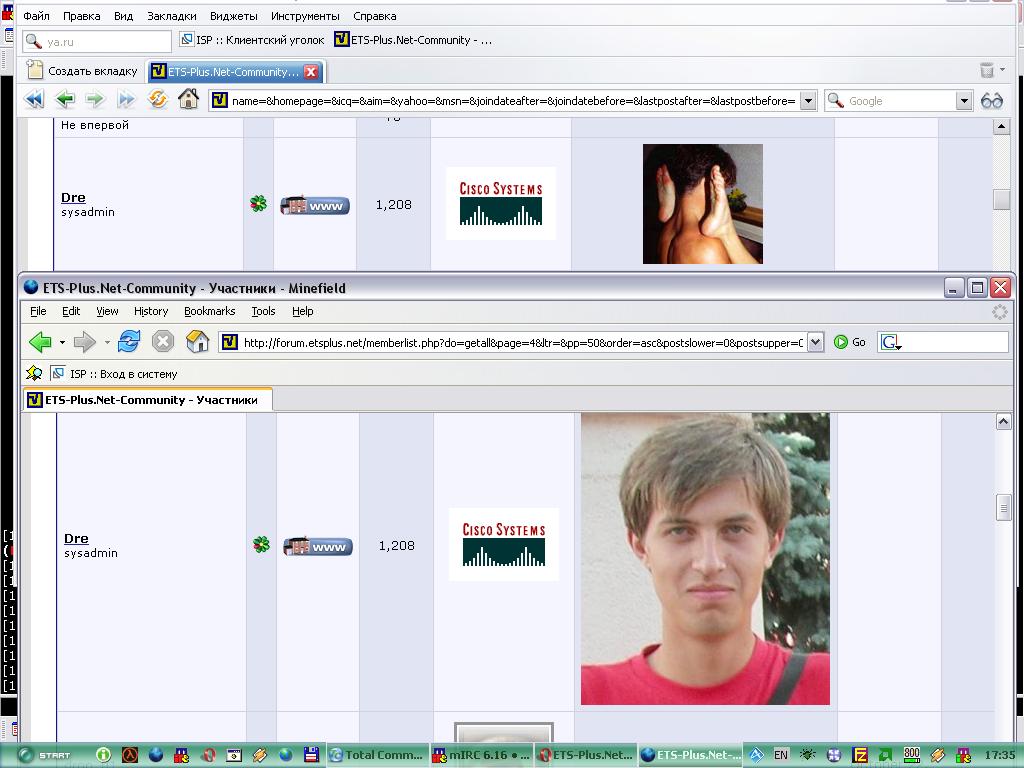Click the Go button in Firefox

pos(850,342)
